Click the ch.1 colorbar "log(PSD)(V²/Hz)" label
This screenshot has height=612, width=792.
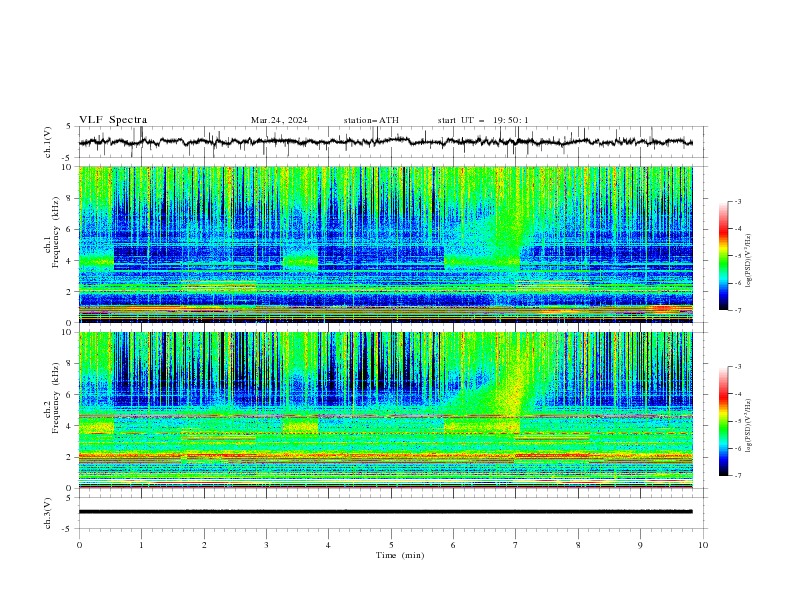tap(749, 261)
